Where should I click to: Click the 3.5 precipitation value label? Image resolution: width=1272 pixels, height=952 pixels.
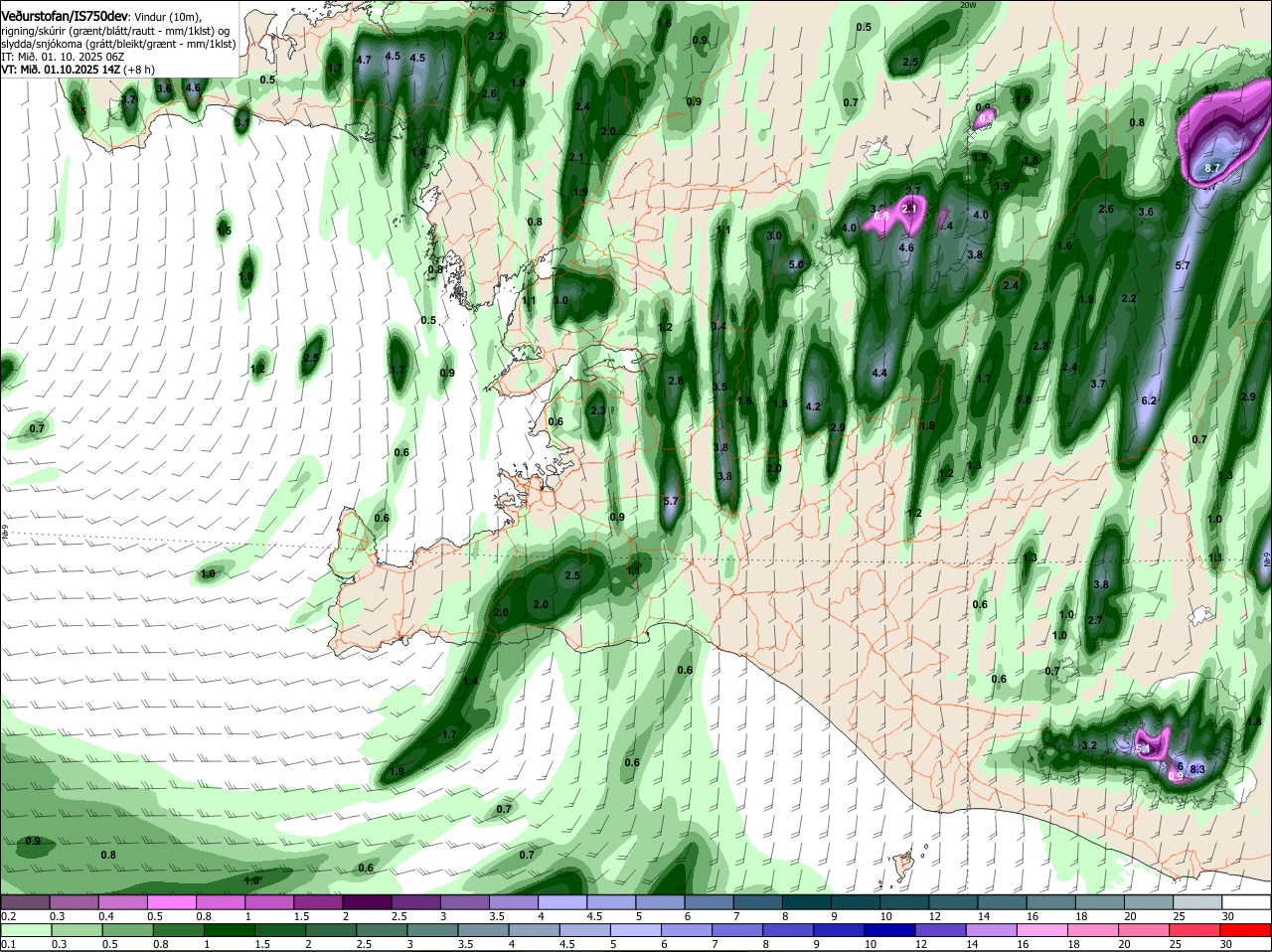coord(720,388)
